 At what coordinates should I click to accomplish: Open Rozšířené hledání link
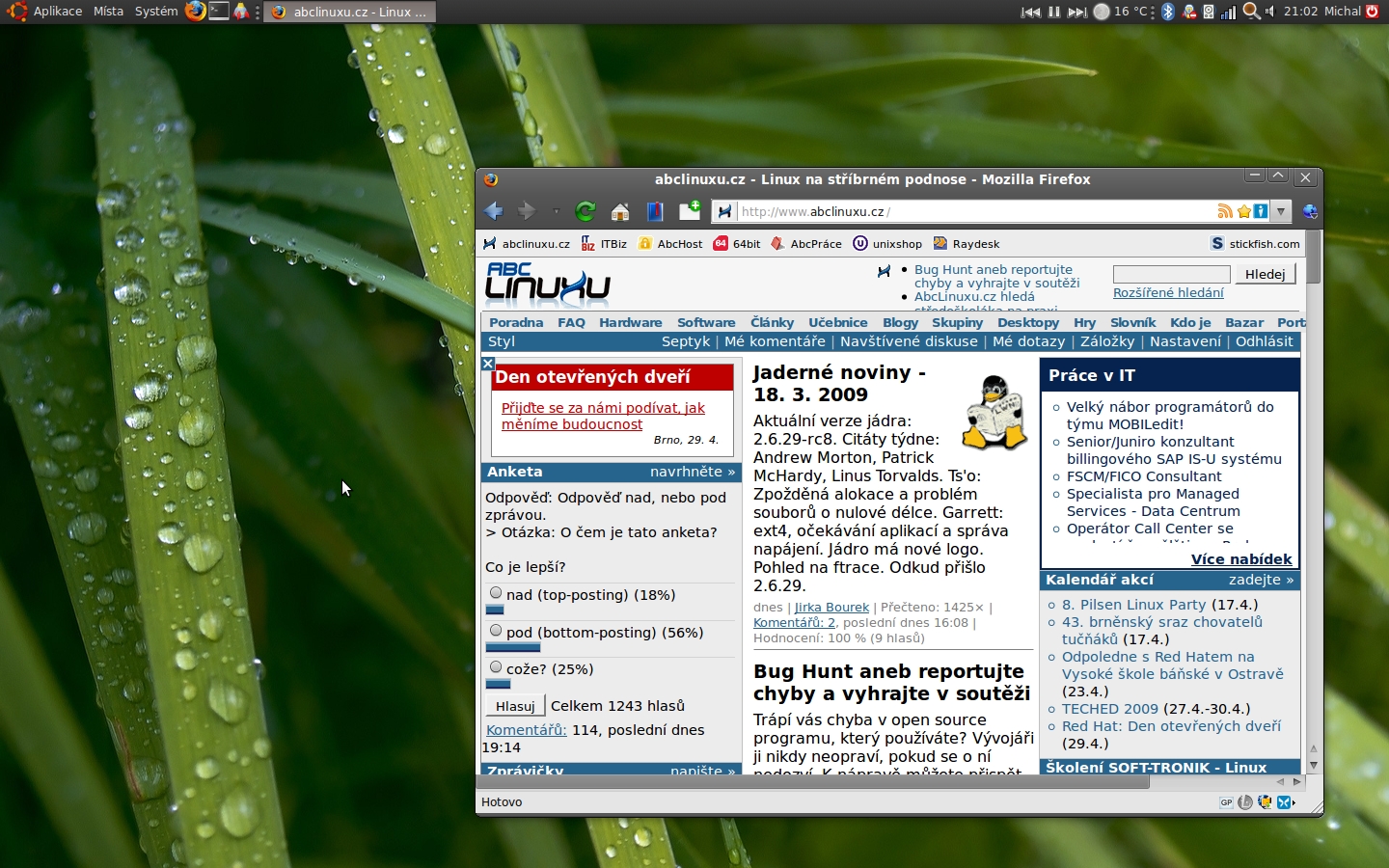point(1168,292)
